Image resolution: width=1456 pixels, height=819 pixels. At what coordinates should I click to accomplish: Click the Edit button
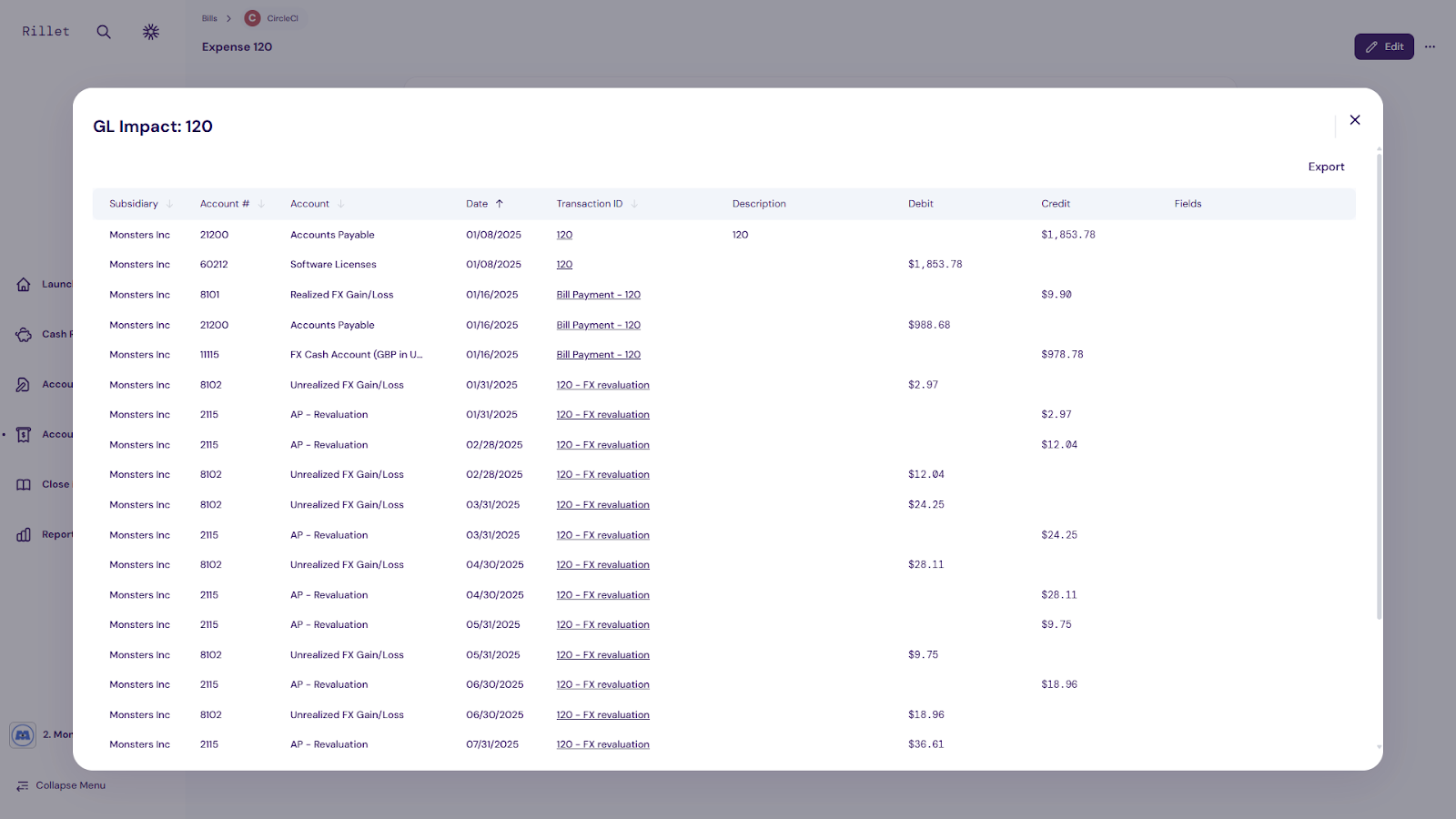tap(1383, 46)
